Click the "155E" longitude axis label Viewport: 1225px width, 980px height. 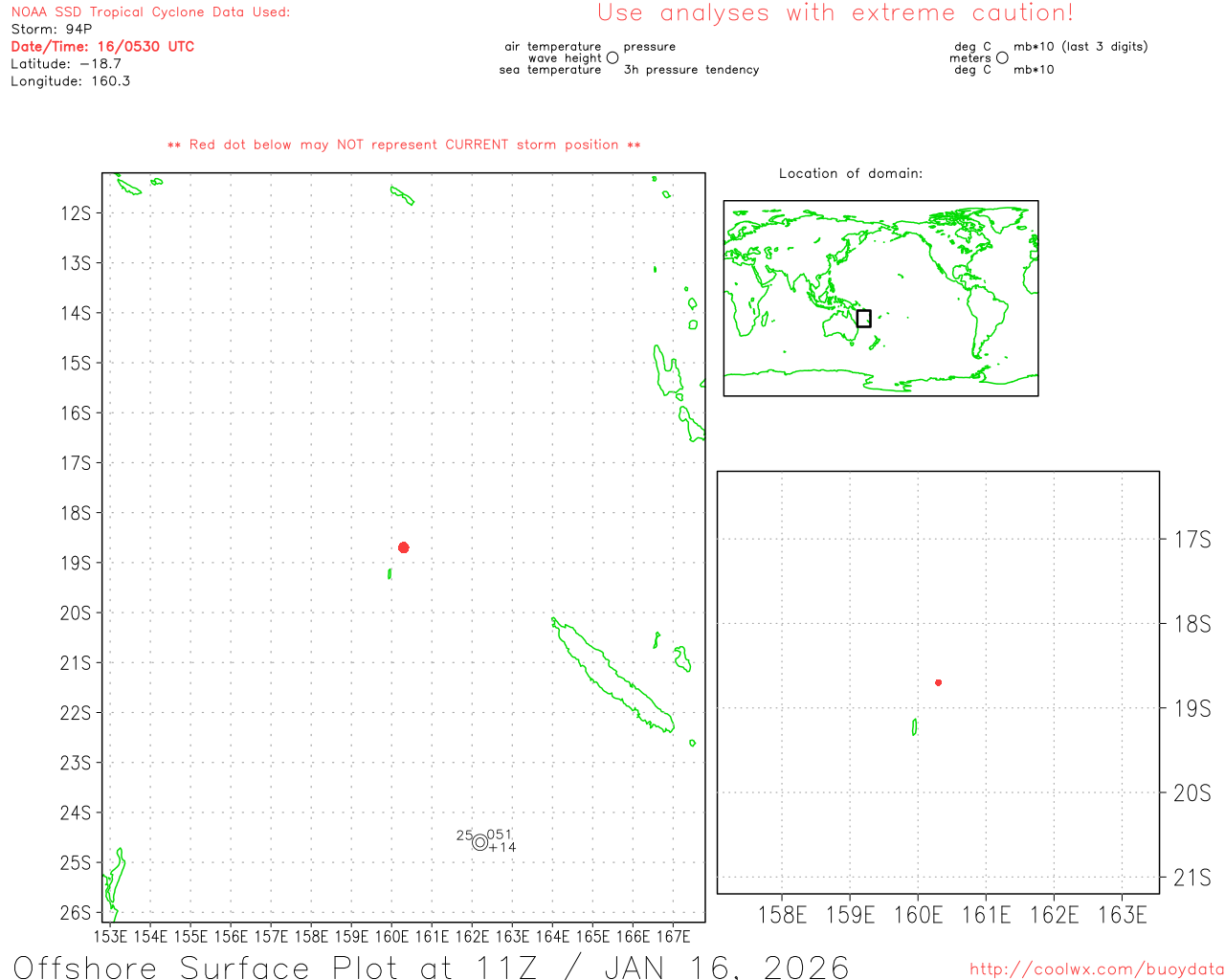pyautogui.click(x=190, y=936)
